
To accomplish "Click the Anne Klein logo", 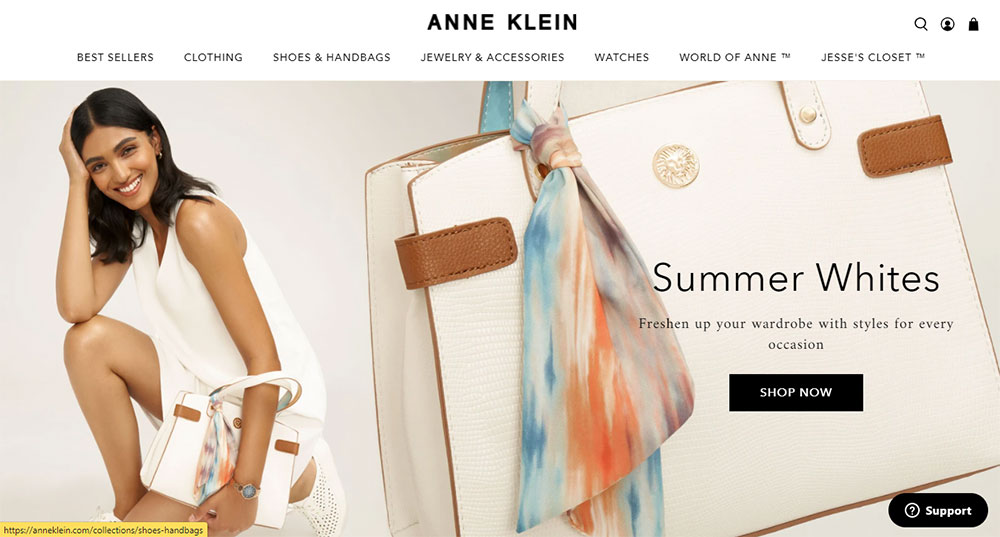I will [503, 22].
